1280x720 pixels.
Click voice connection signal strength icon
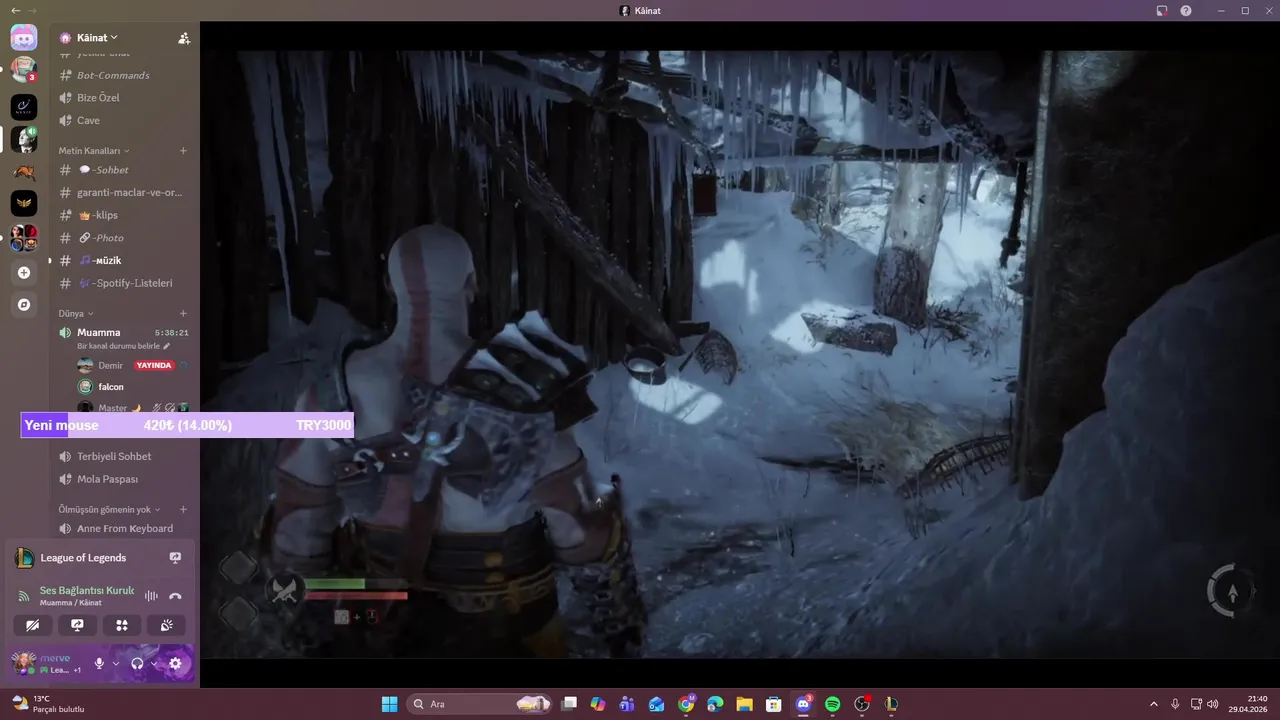24,596
